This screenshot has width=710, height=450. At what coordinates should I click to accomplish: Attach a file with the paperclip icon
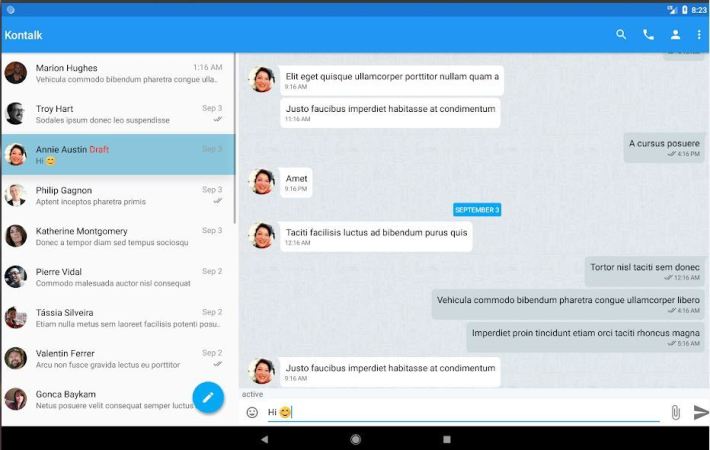tap(675, 412)
